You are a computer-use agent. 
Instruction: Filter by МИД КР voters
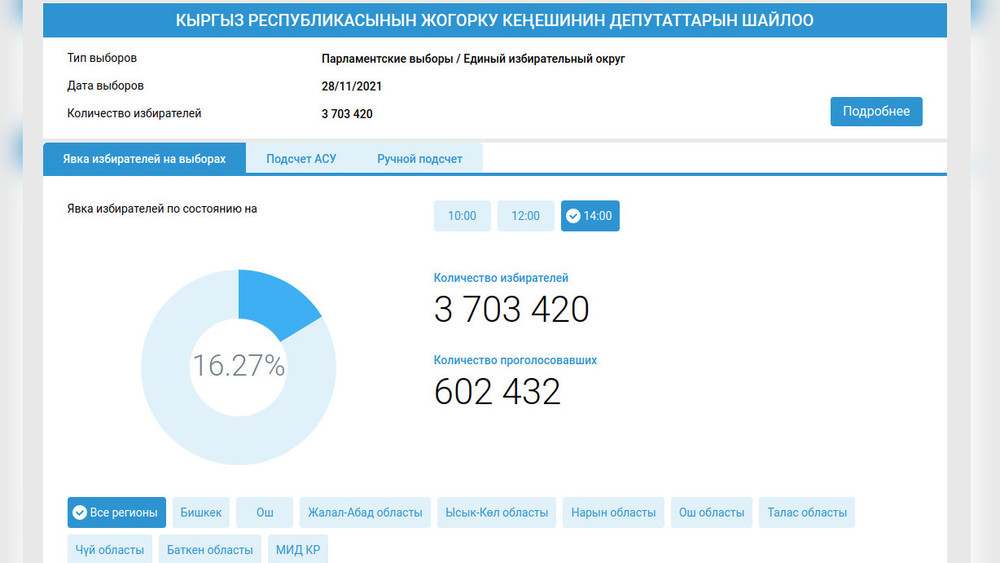(298, 550)
